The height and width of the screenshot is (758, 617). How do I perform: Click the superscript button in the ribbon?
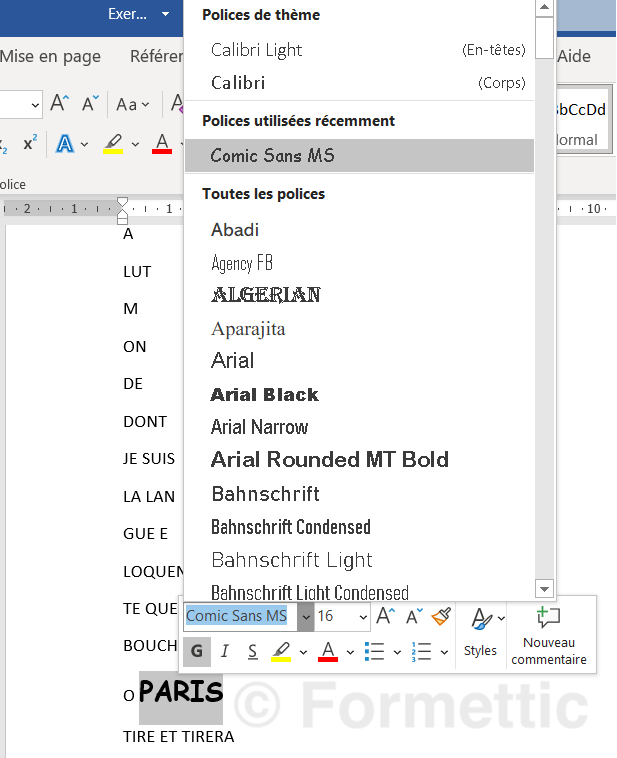pyautogui.click(x=29, y=144)
